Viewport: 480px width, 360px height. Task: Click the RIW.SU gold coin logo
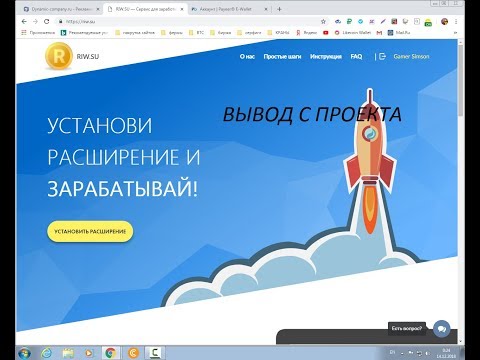59,56
